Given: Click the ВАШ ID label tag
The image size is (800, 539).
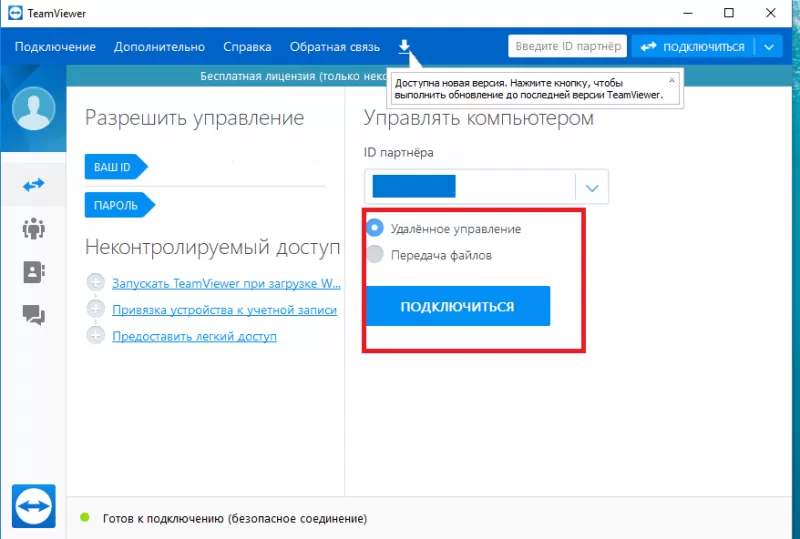Looking at the screenshot, I should (116, 166).
